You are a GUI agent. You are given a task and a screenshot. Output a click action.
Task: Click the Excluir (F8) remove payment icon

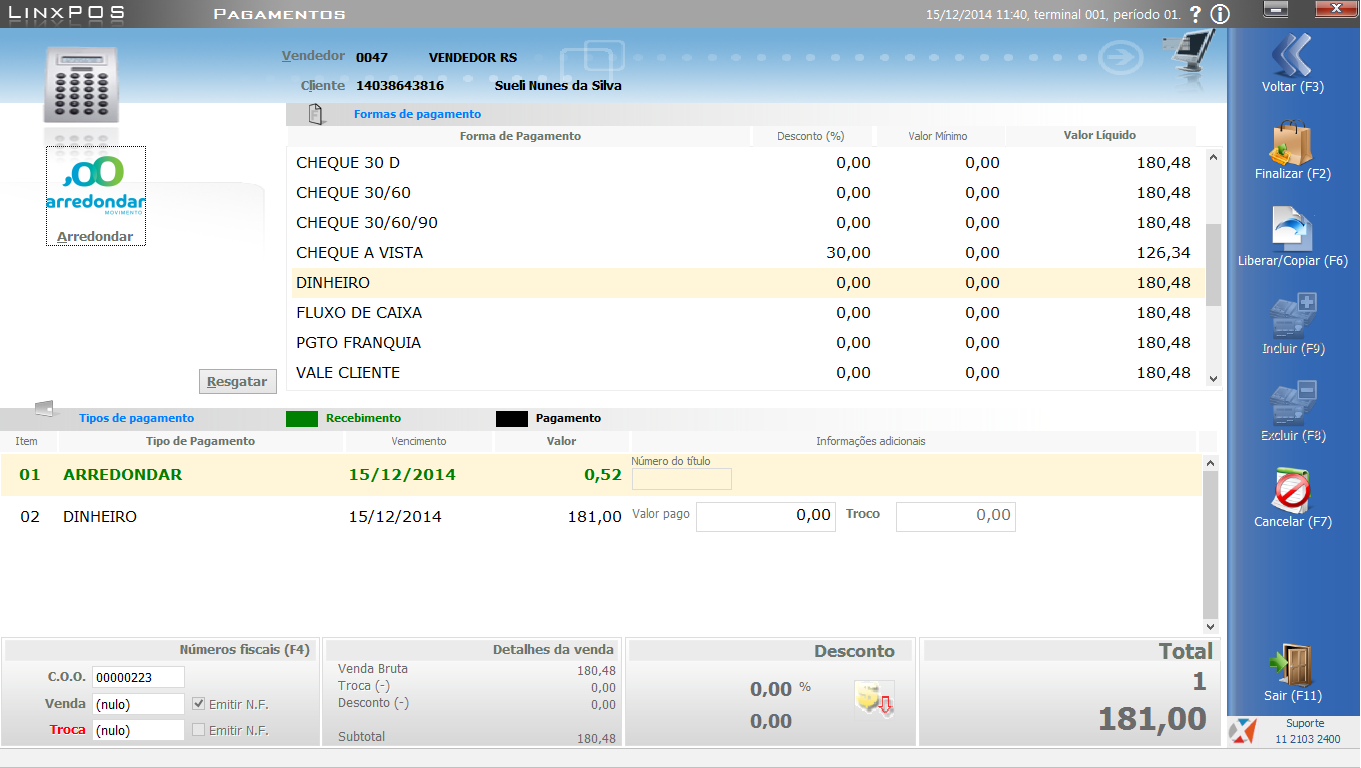(x=1293, y=403)
